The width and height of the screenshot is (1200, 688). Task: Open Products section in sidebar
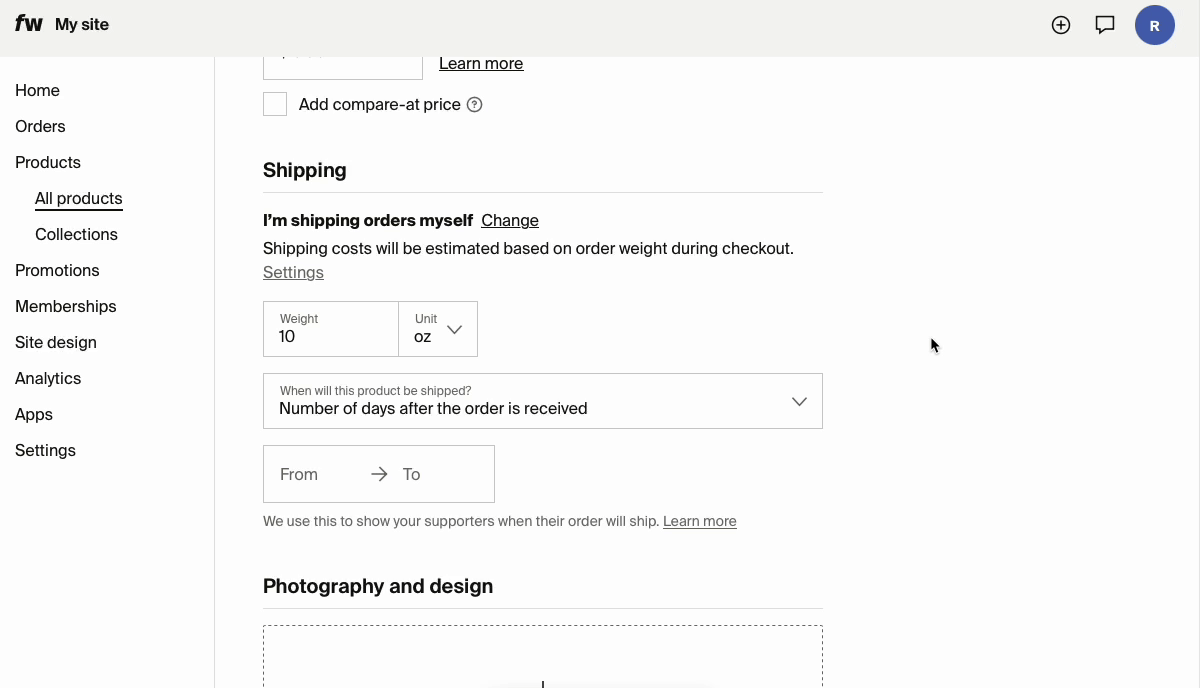click(x=48, y=162)
